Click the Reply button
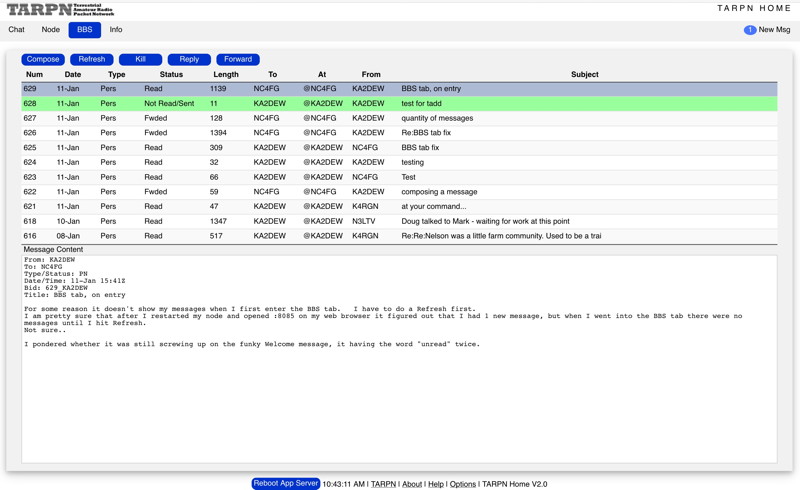The height and width of the screenshot is (490, 800). click(189, 59)
